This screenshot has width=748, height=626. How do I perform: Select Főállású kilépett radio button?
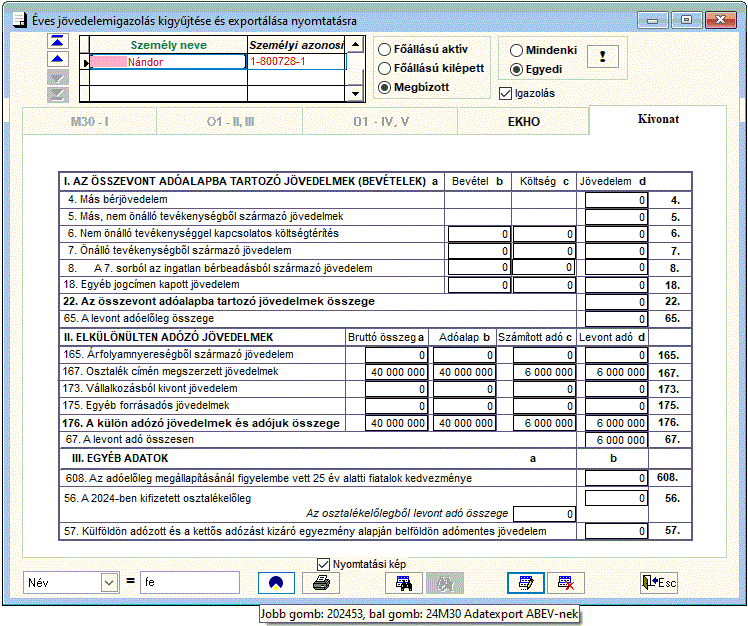pos(384,69)
